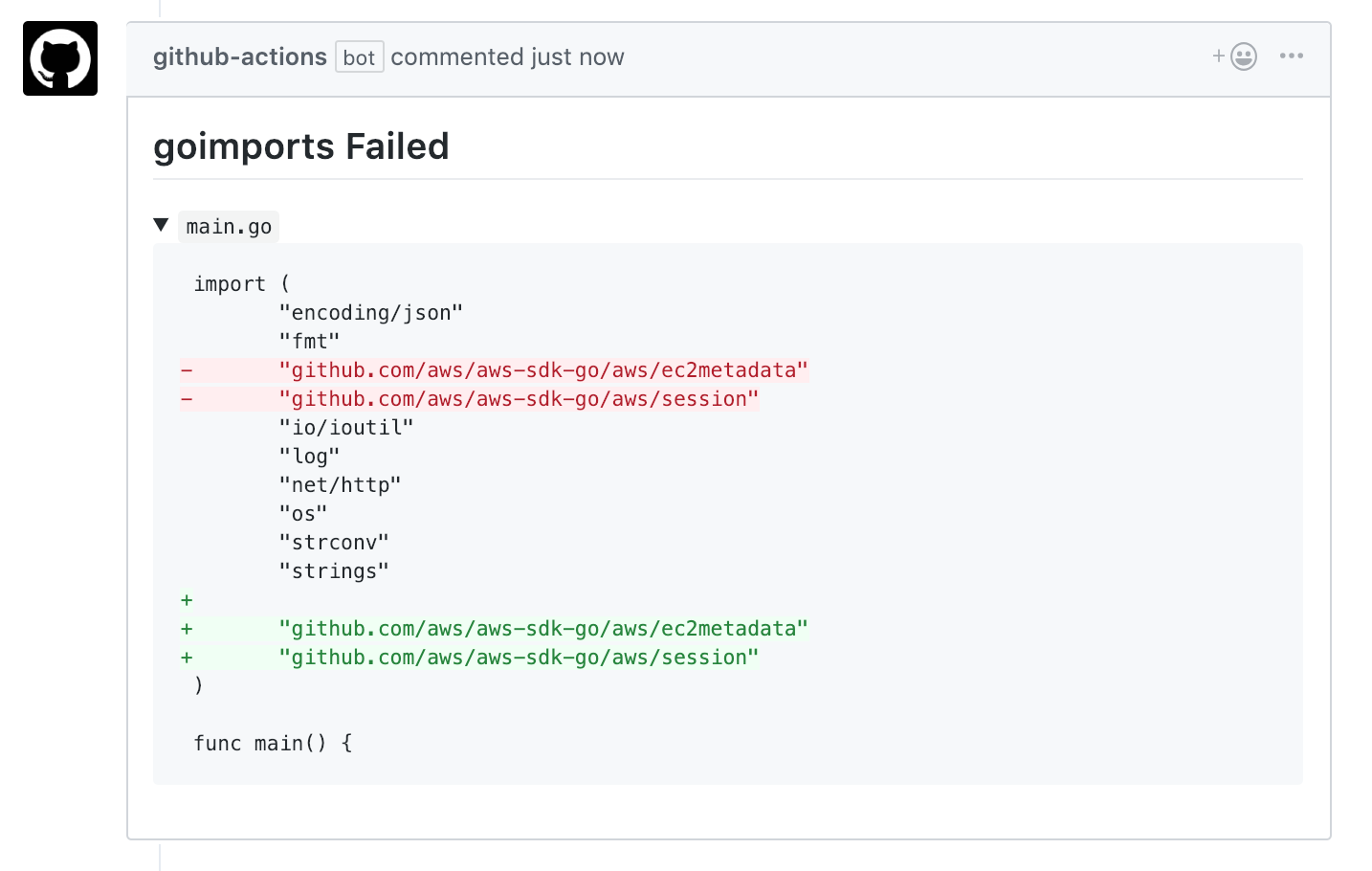Viewport: 1372px width, 871px height.
Task: Click the "goimports Failed" heading
Action: [301, 146]
